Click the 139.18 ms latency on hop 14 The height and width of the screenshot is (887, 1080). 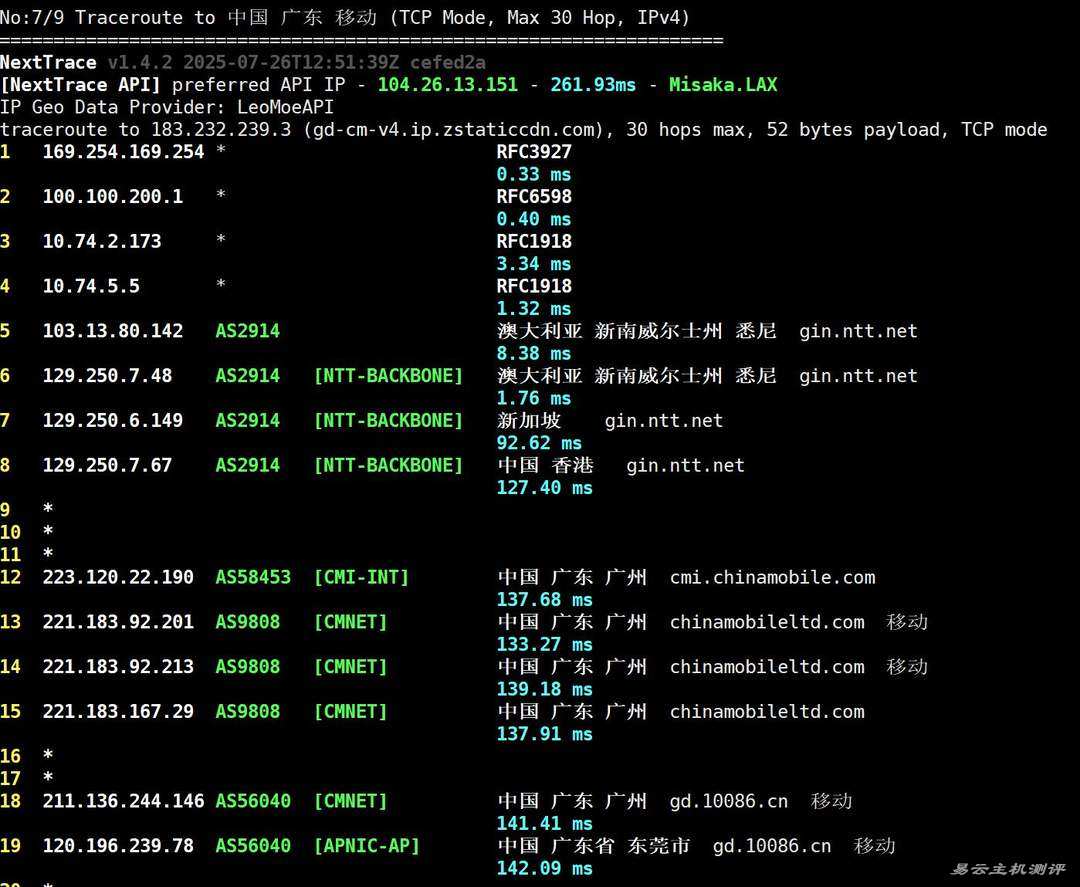pyautogui.click(x=544, y=689)
